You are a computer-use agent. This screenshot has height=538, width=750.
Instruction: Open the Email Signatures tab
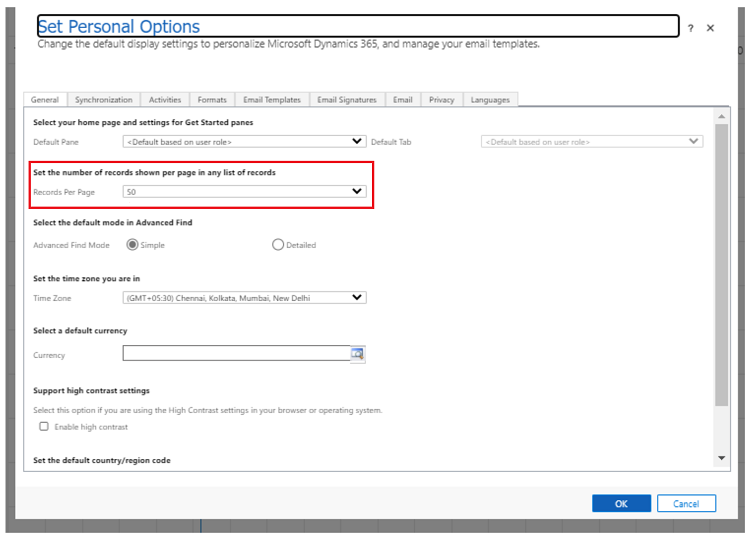pyautogui.click(x=347, y=99)
